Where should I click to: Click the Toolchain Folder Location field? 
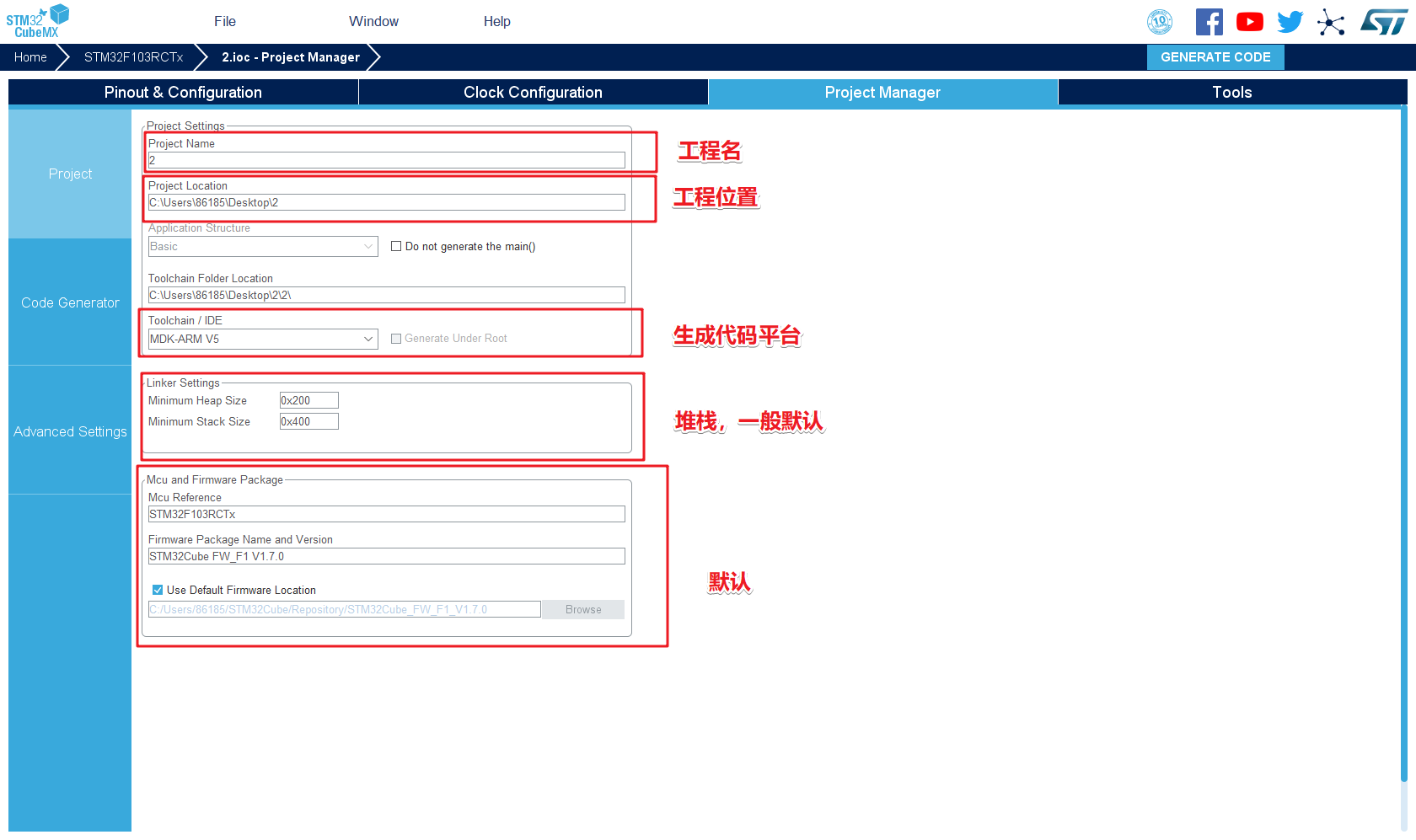387,296
